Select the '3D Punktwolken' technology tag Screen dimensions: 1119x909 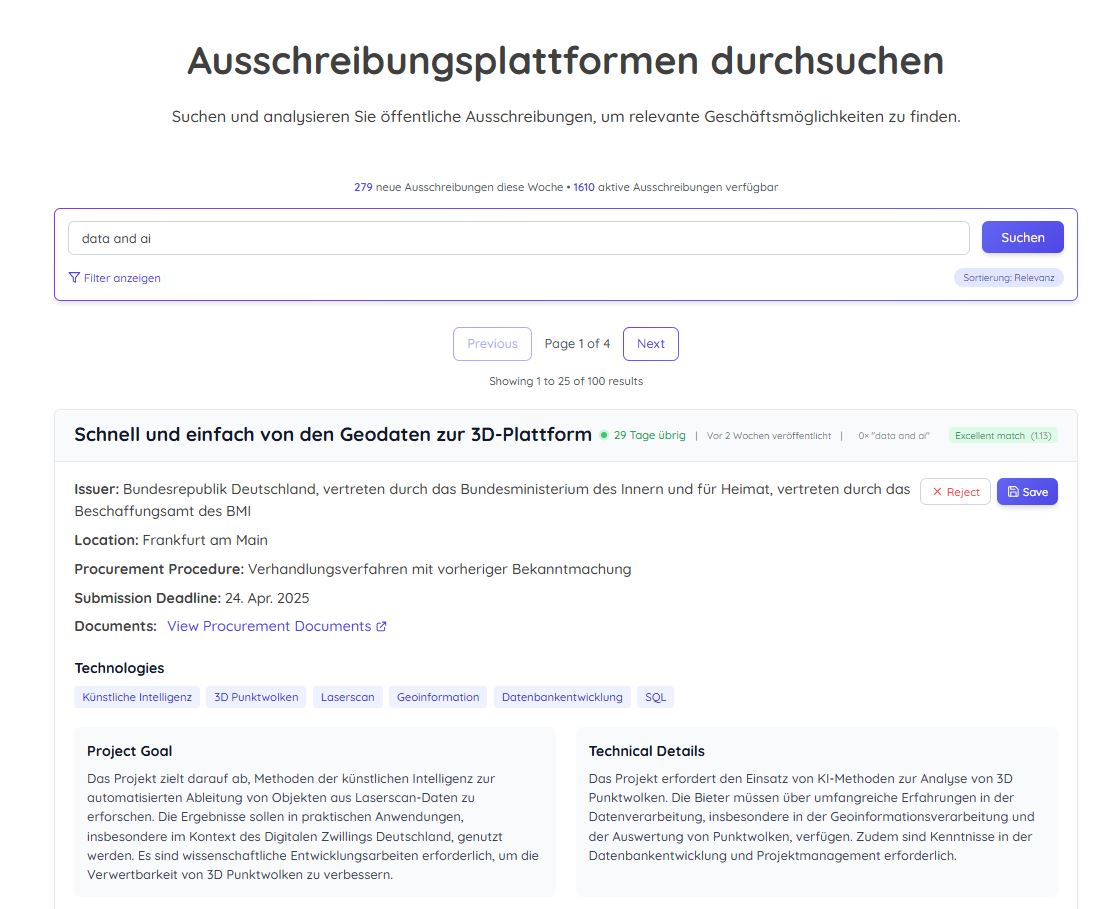pos(256,697)
